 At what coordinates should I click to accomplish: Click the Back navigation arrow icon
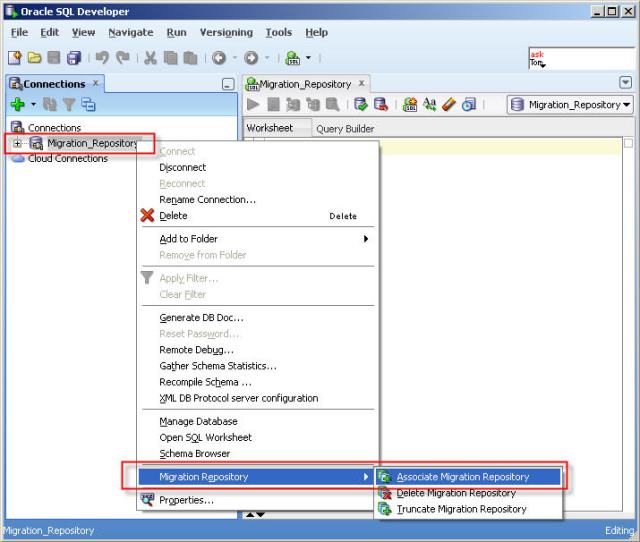(219, 58)
